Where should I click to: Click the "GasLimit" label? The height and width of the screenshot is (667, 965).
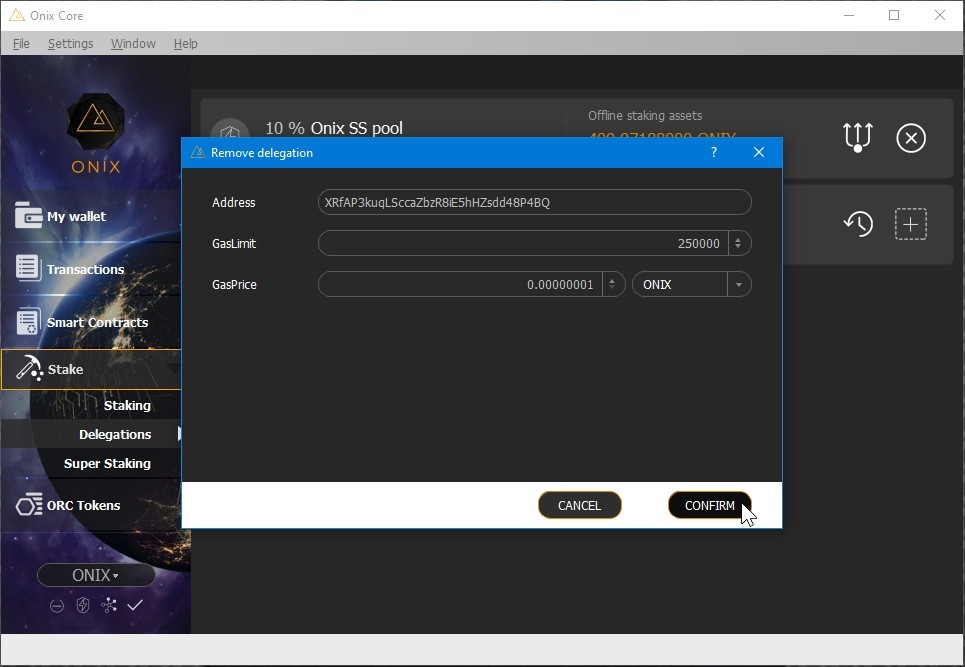(x=234, y=244)
